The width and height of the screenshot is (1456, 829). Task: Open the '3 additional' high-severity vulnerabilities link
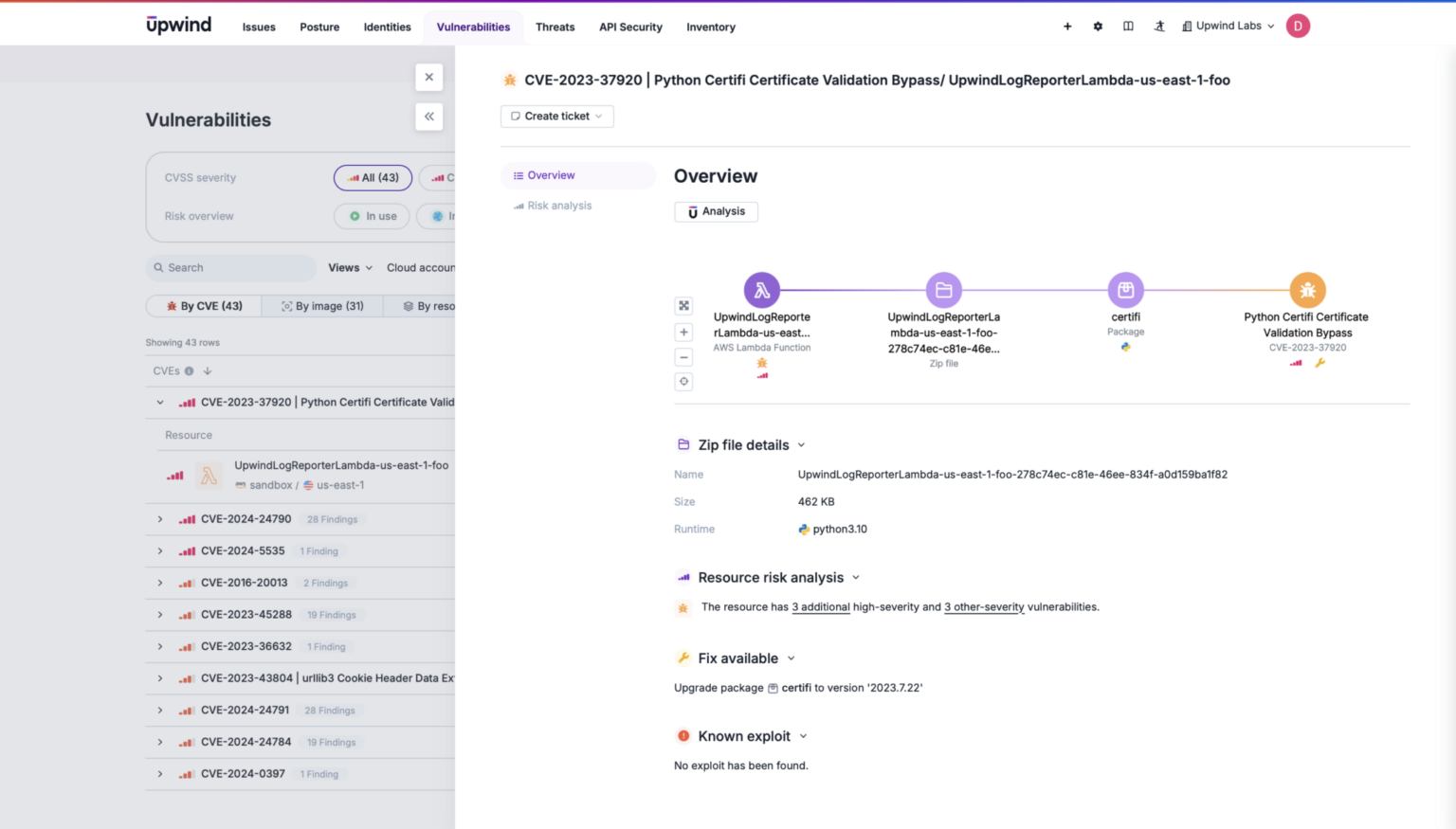point(820,606)
